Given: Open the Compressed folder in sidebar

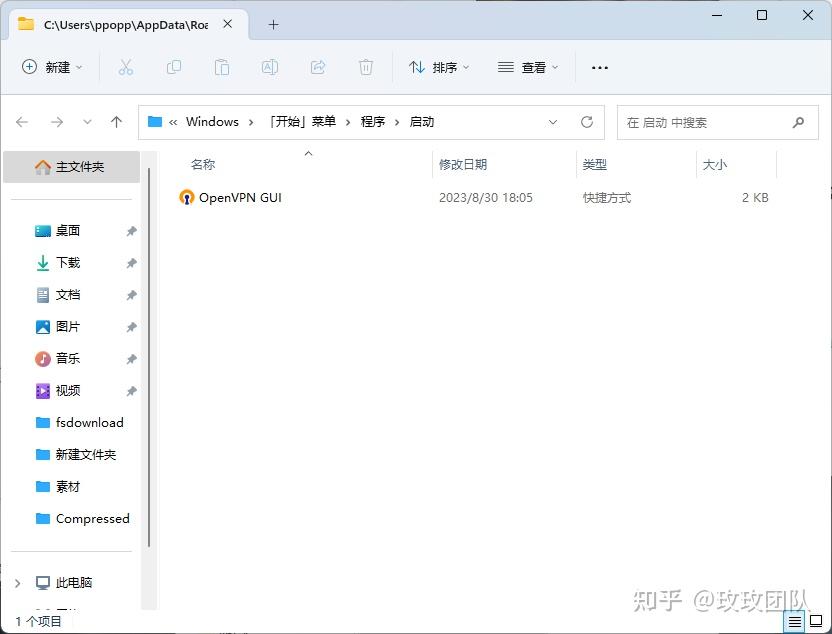Looking at the screenshot, I should tap(94, 518).
